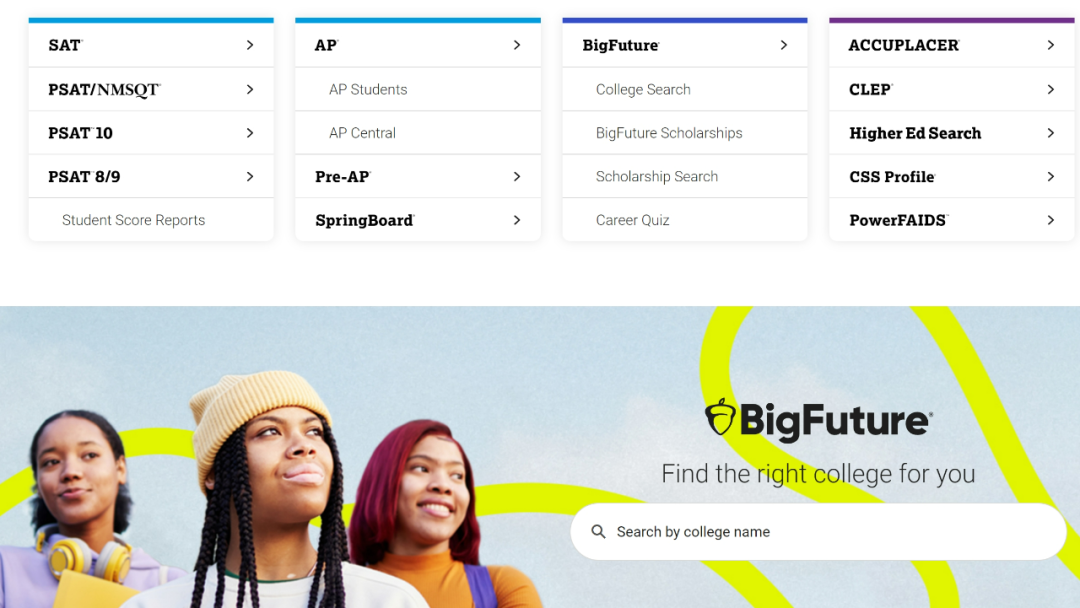Open Higher Ed Search entry
The height and width of the screenshot is (608, 1080).
951,133
